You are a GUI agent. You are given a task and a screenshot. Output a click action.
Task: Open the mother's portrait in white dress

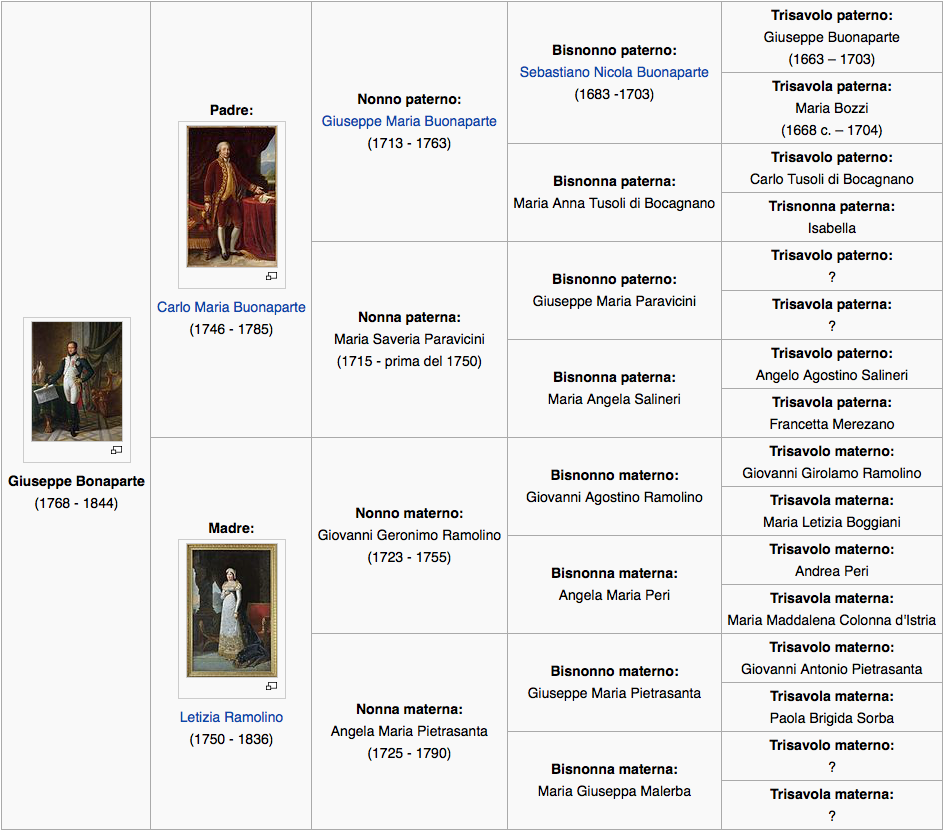coord(231,610)
